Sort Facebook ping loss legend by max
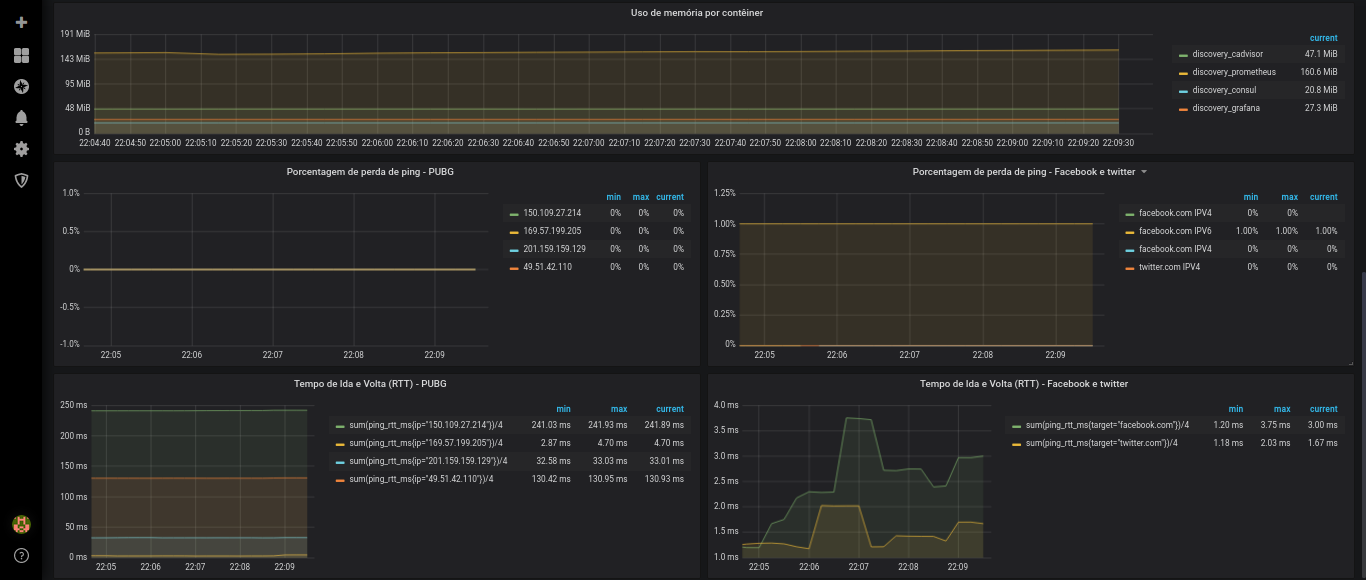Screen dimensions: 1366x580 (x=1290, y=197)
